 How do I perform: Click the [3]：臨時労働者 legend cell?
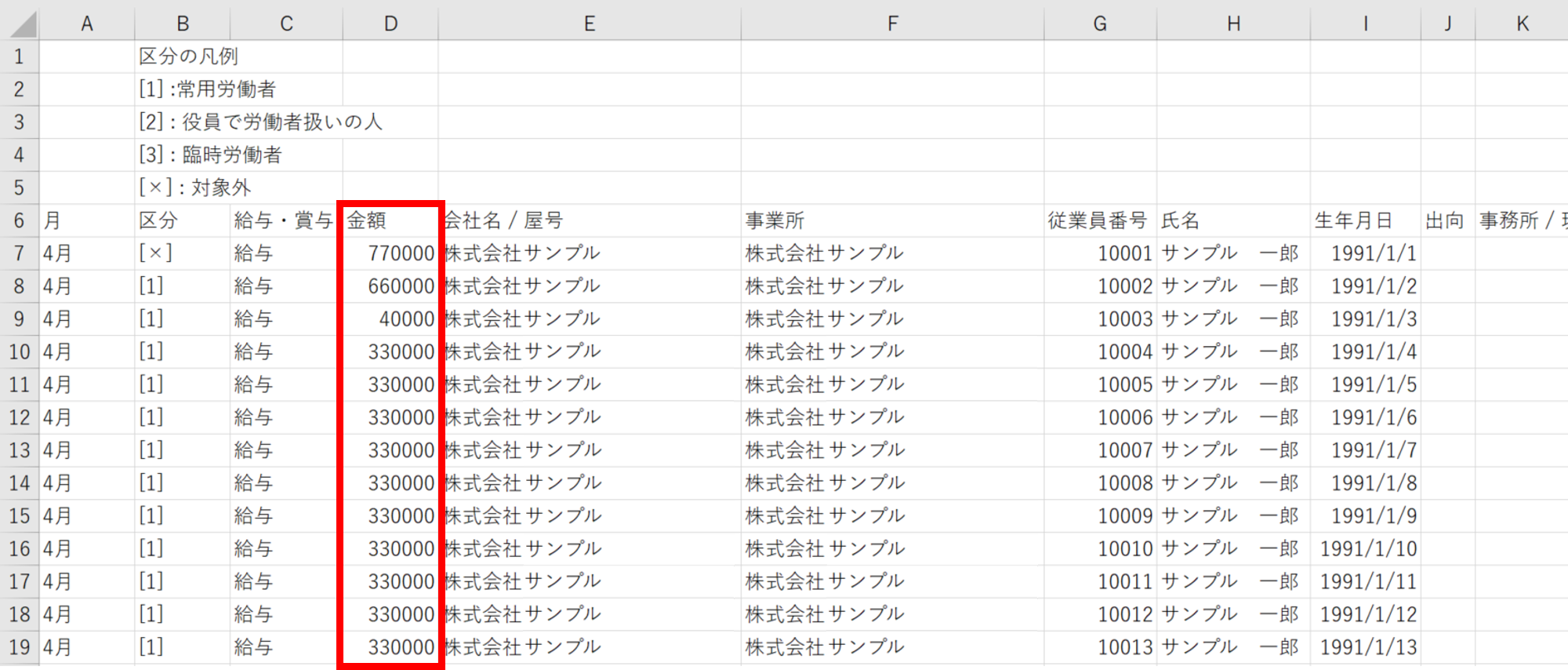210,155
